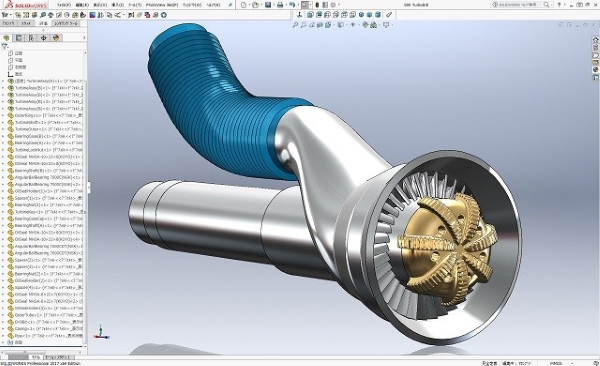Click the feature tree filter funnel icon
This screenshot has width=600, height=366.
5,46
